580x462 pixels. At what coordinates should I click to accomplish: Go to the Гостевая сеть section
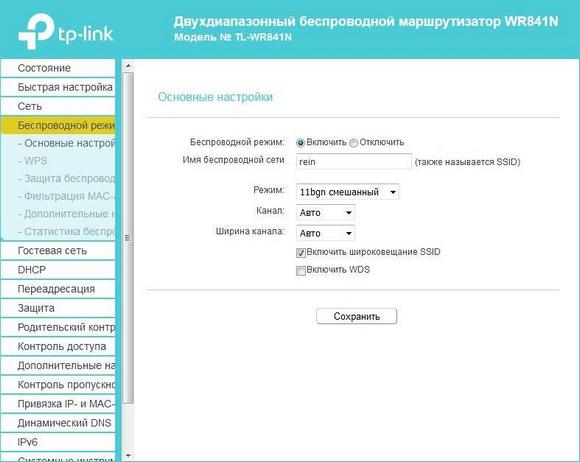(x=58, y=251)
